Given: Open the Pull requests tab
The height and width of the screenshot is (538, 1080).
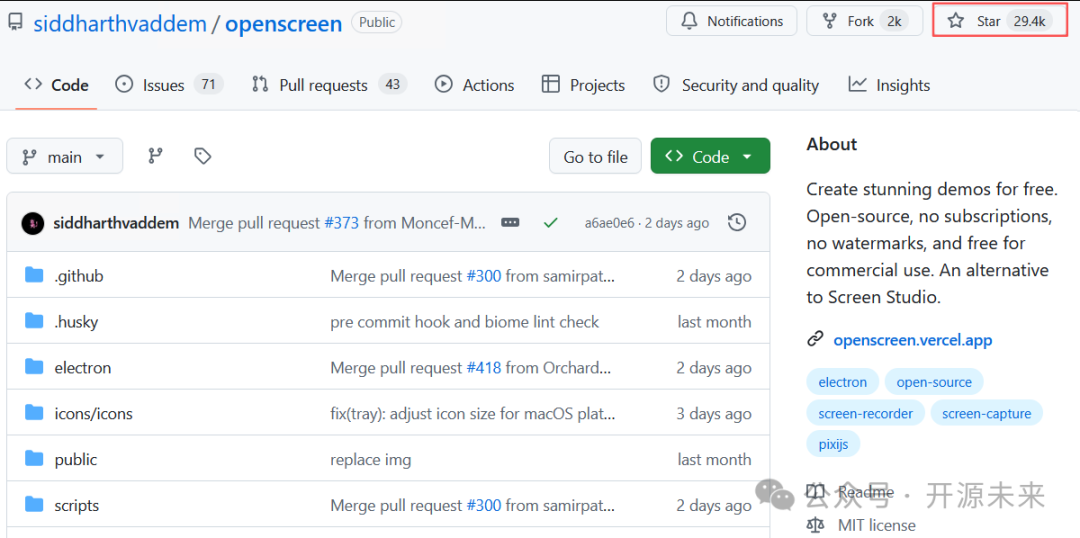Looking at the screenshot, I should pos(329,85).
